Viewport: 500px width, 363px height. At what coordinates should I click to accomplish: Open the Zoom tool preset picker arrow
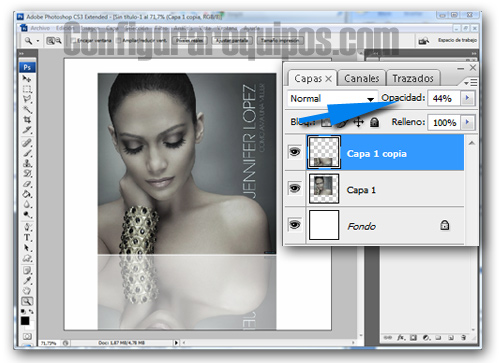pyautogui.click(x=38, y=41)
